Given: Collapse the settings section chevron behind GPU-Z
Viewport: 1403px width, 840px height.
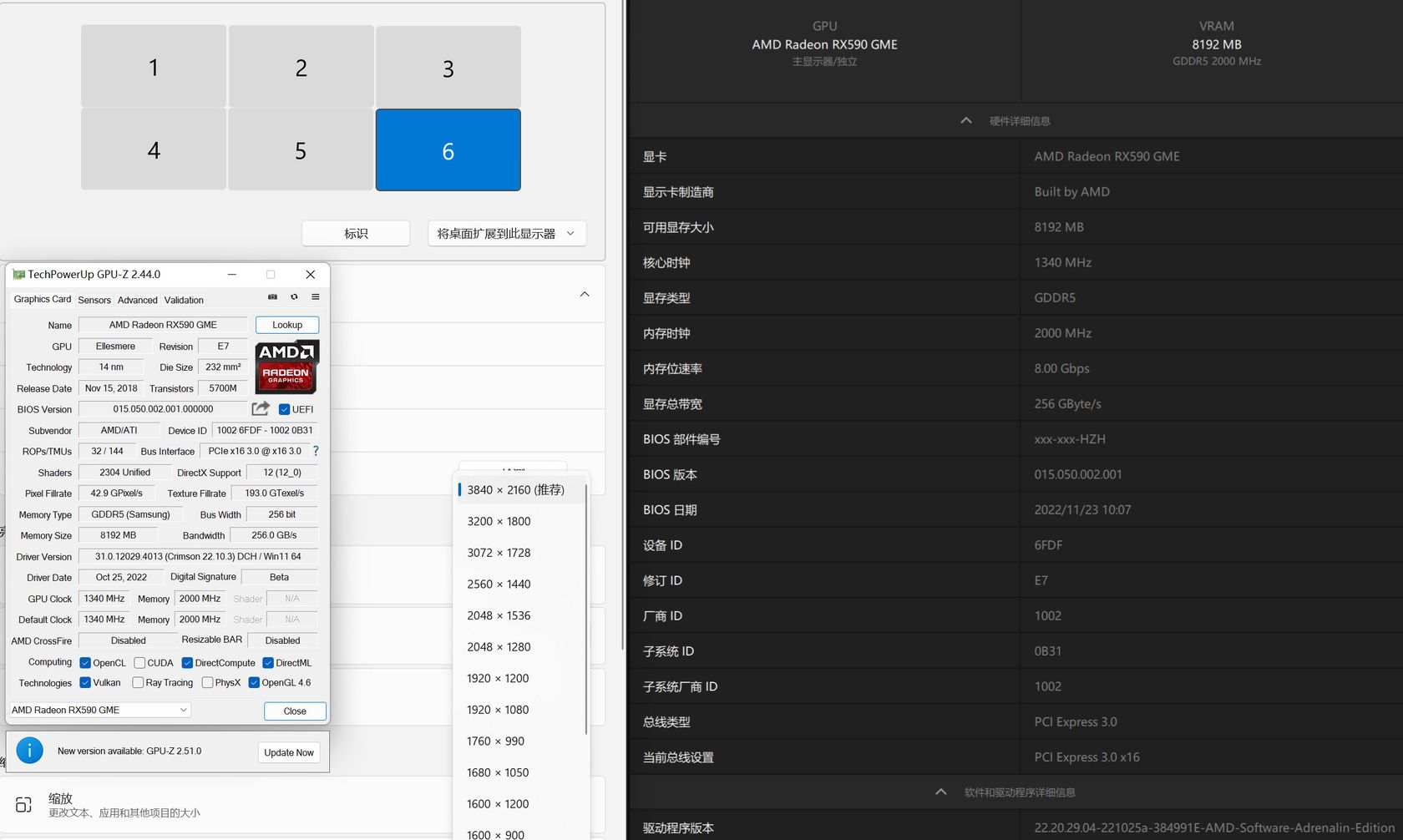Looking at the screenshot, I should coord(585,294).
